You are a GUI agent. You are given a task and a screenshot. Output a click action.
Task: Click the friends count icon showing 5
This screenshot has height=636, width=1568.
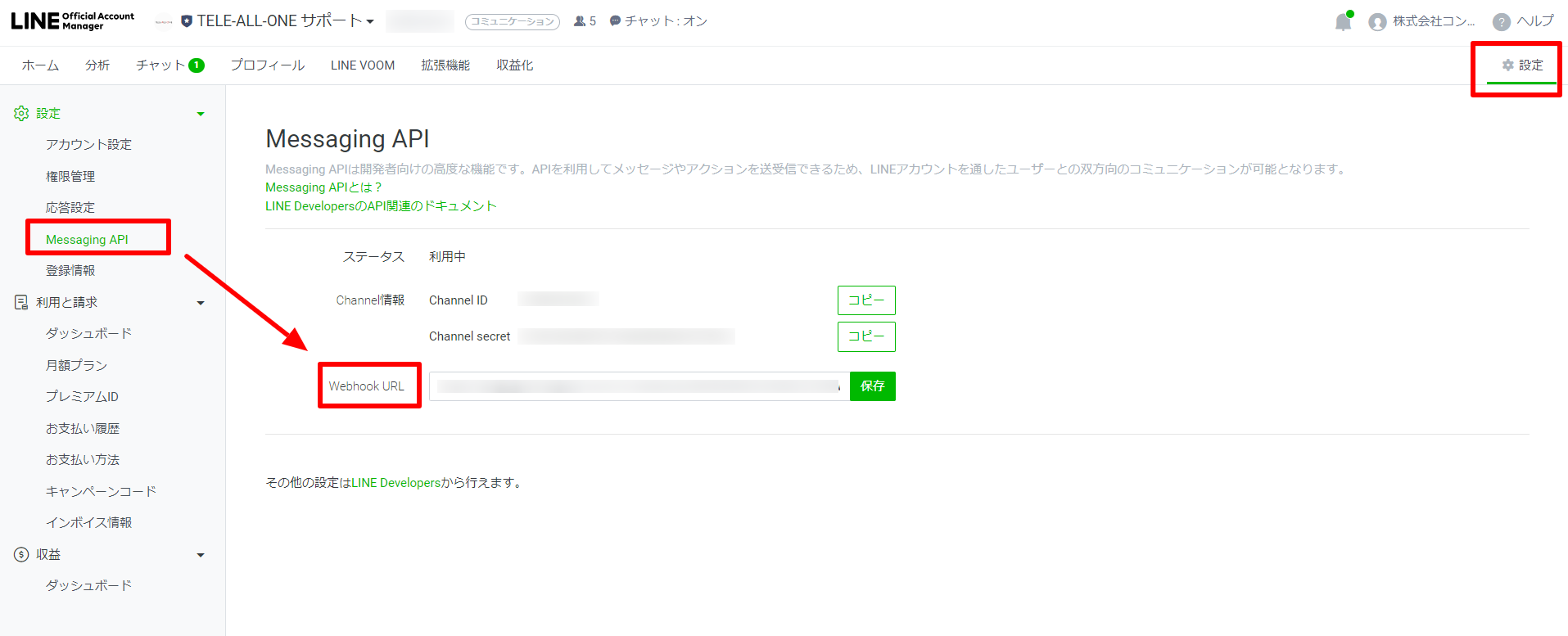pyautogui.click(x=580, y=21)
